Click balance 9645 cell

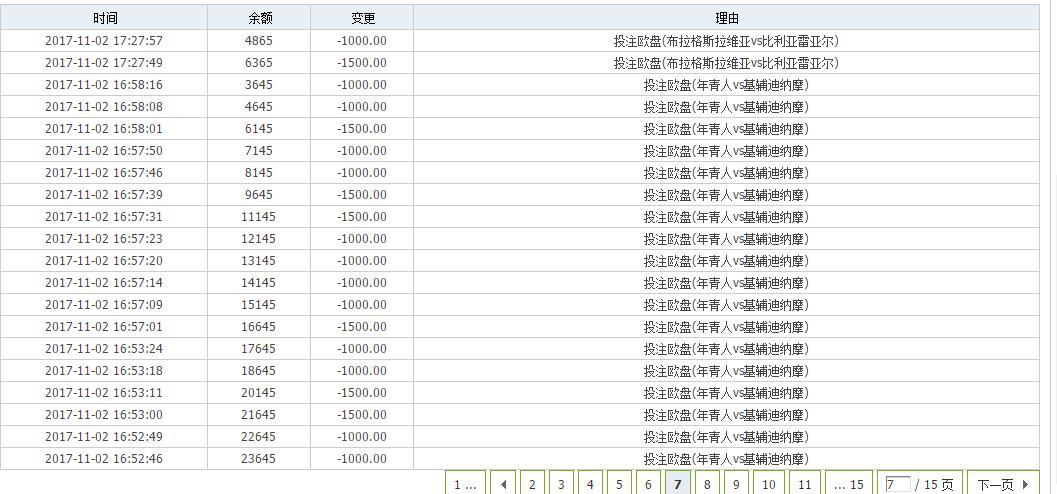[x=259, y=195]
